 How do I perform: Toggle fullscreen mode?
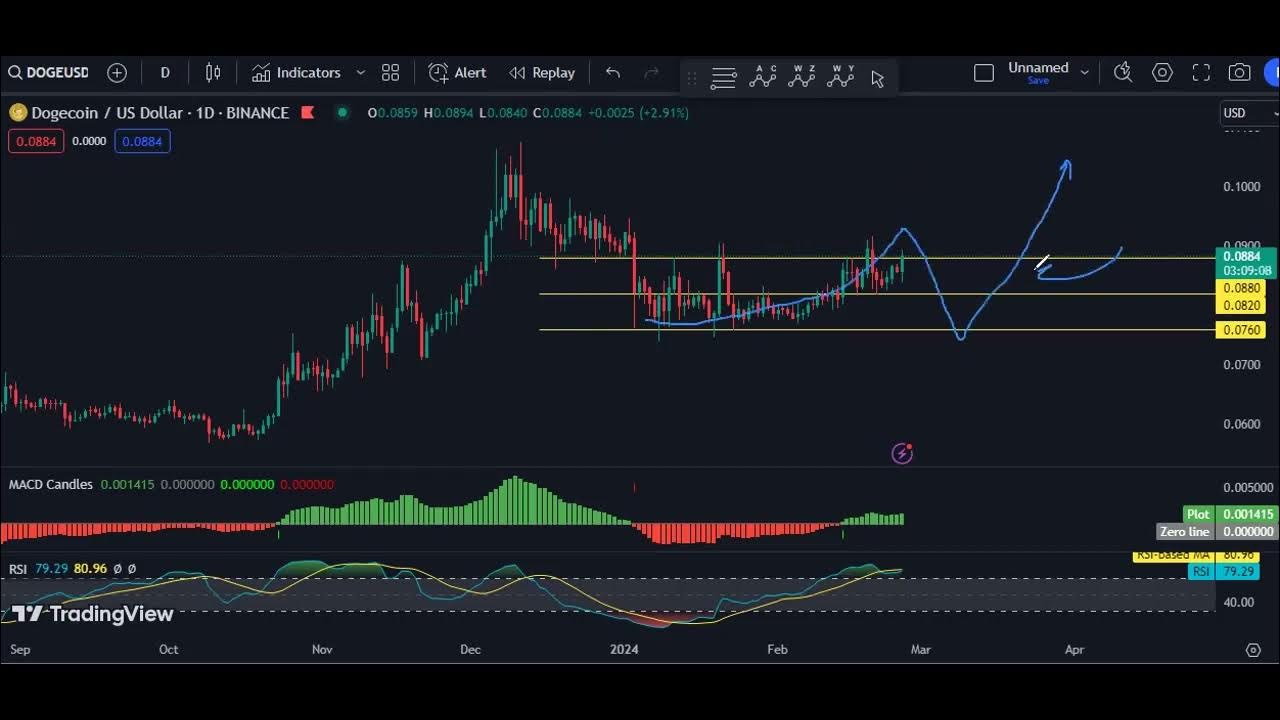point(1201,72)
